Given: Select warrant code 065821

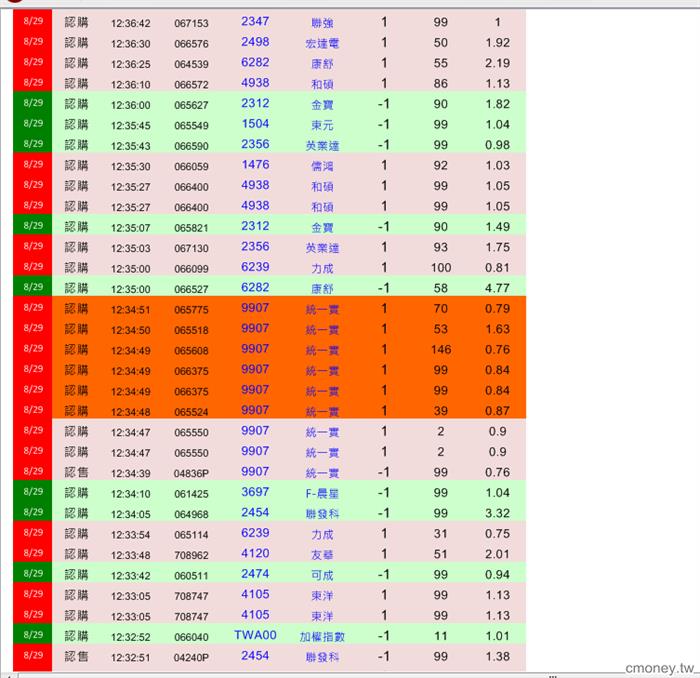Looking at the screenshot, I should tap(191, 228).
